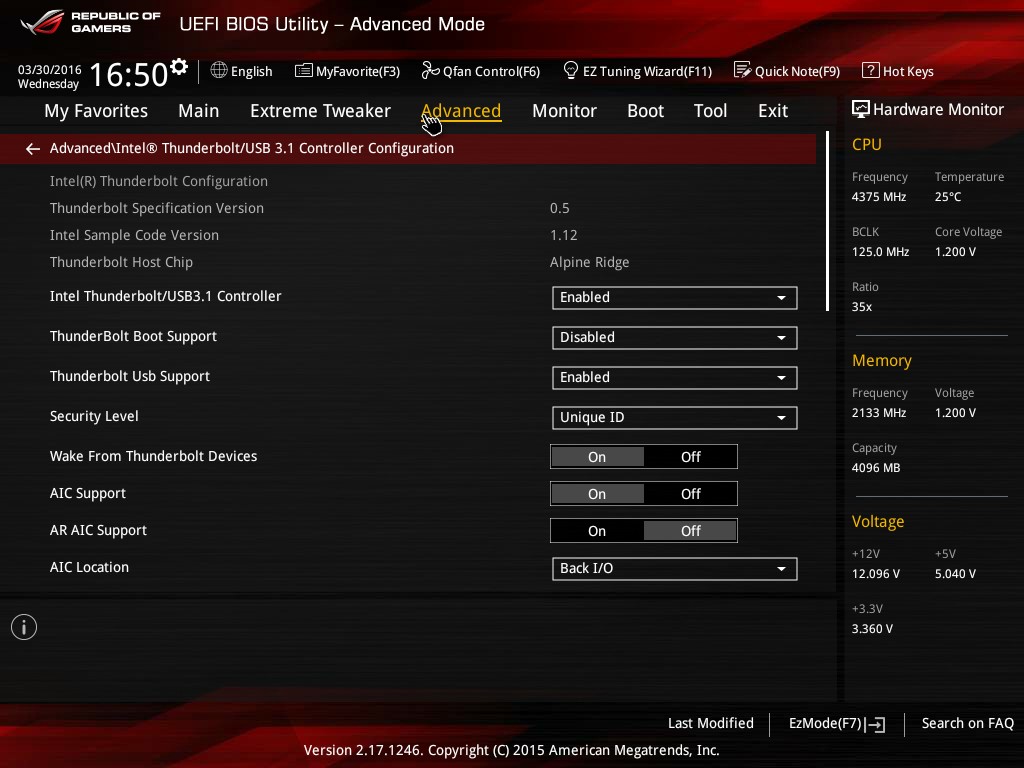Image resolution: width=1024 pixels, height=768 pixels.
Task: Switch to Monitor tab
Action: point(564,111)
